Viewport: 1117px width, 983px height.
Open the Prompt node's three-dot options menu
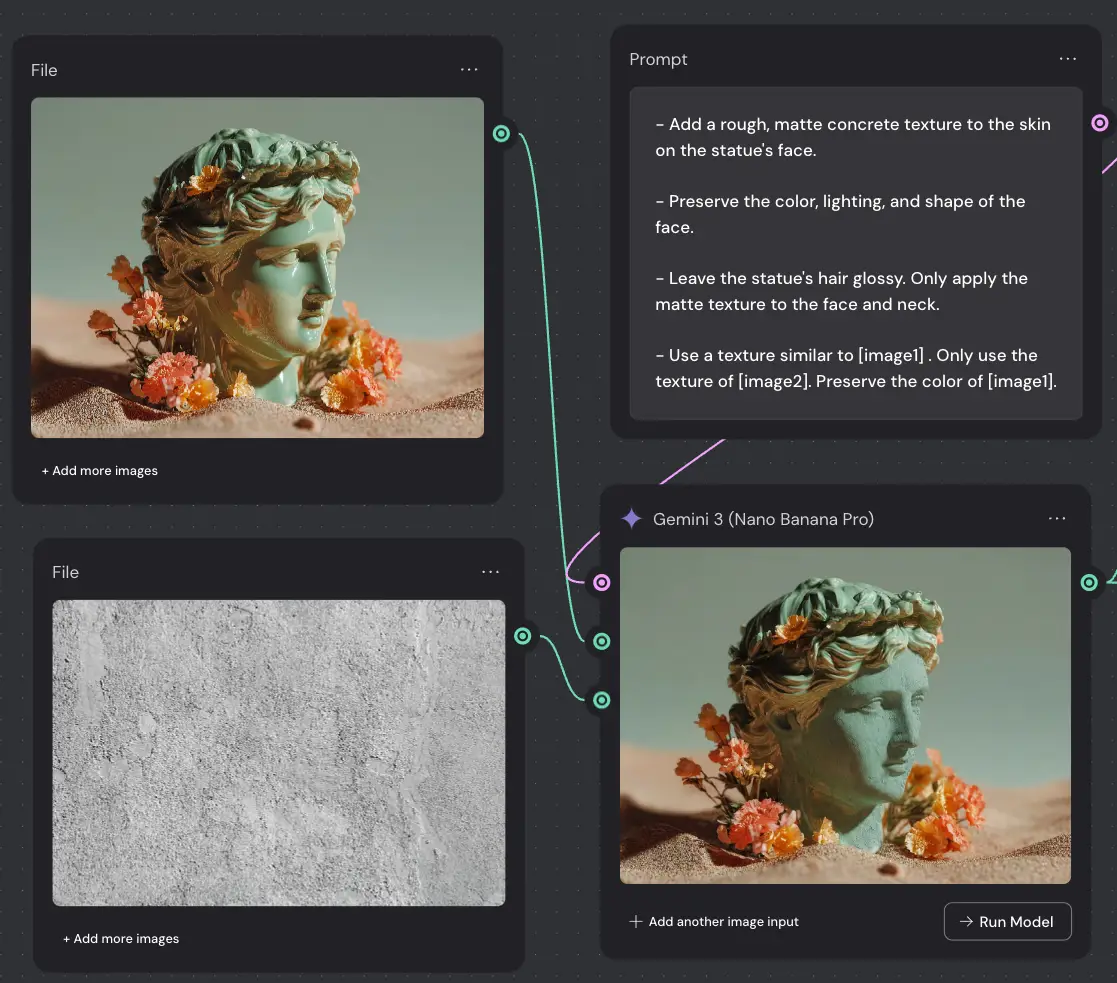[1068, 59]
